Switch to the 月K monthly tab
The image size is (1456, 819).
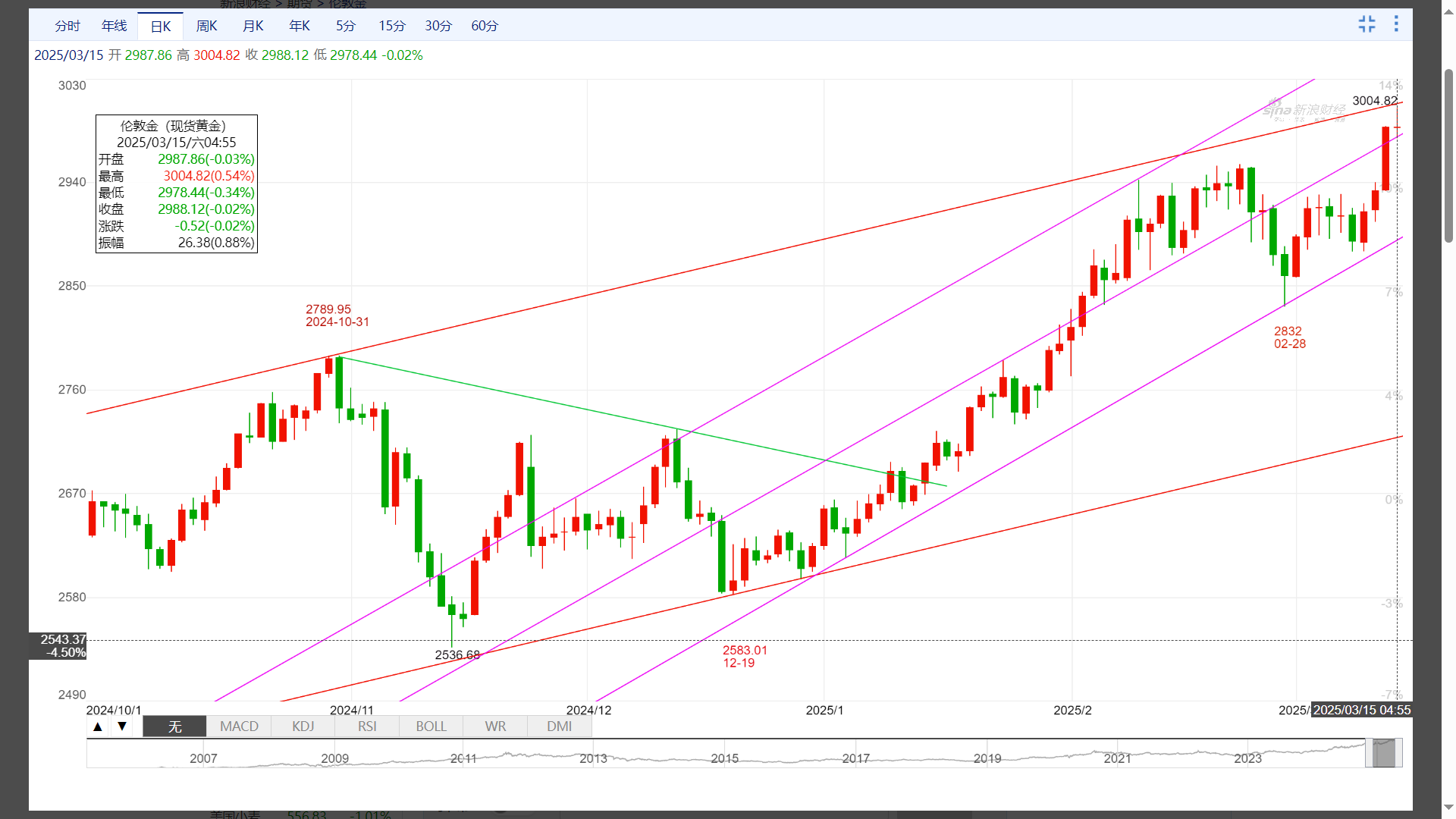(253, 27)
